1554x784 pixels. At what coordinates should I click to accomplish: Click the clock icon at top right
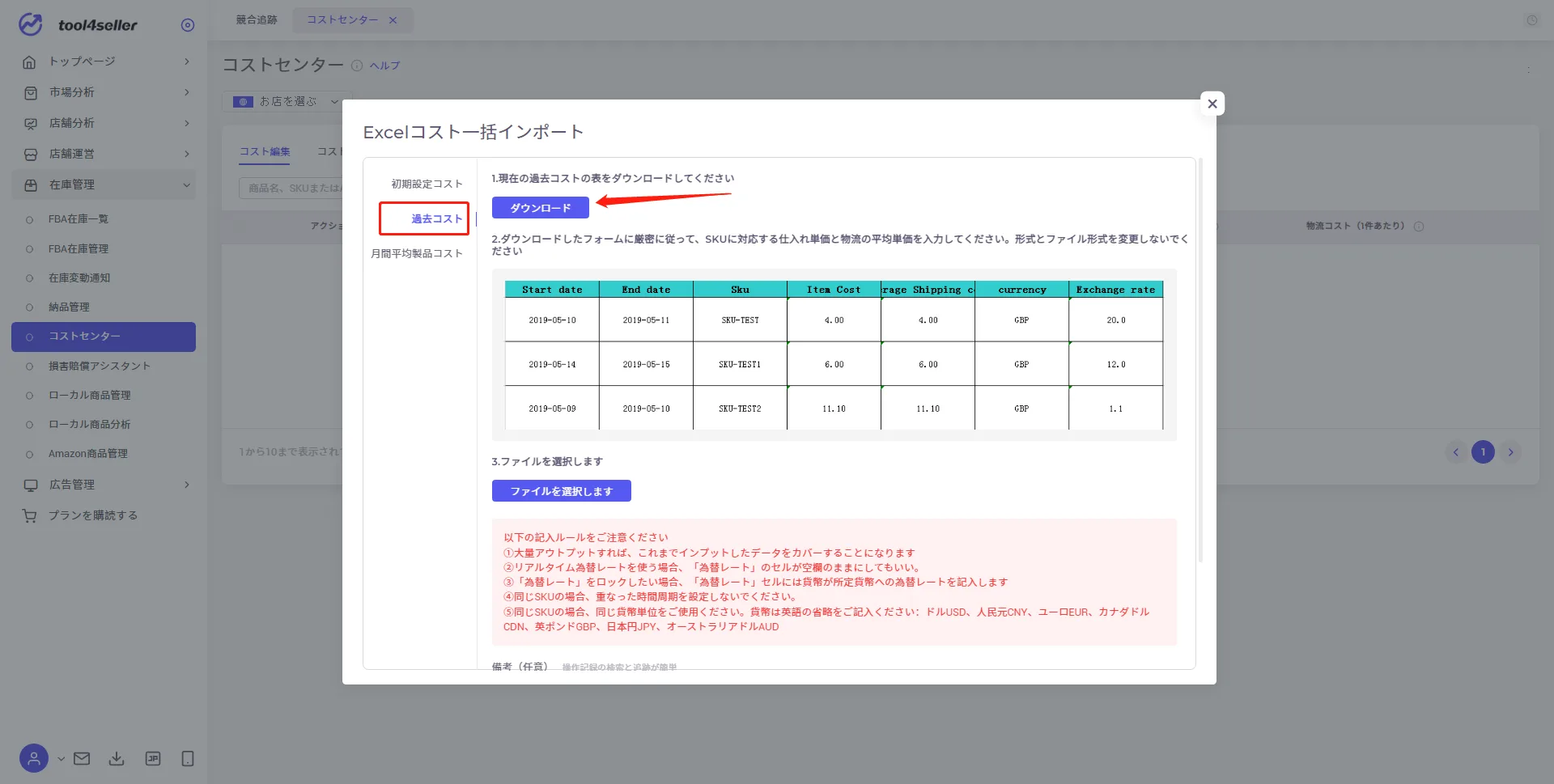(x=1532, y=20)
